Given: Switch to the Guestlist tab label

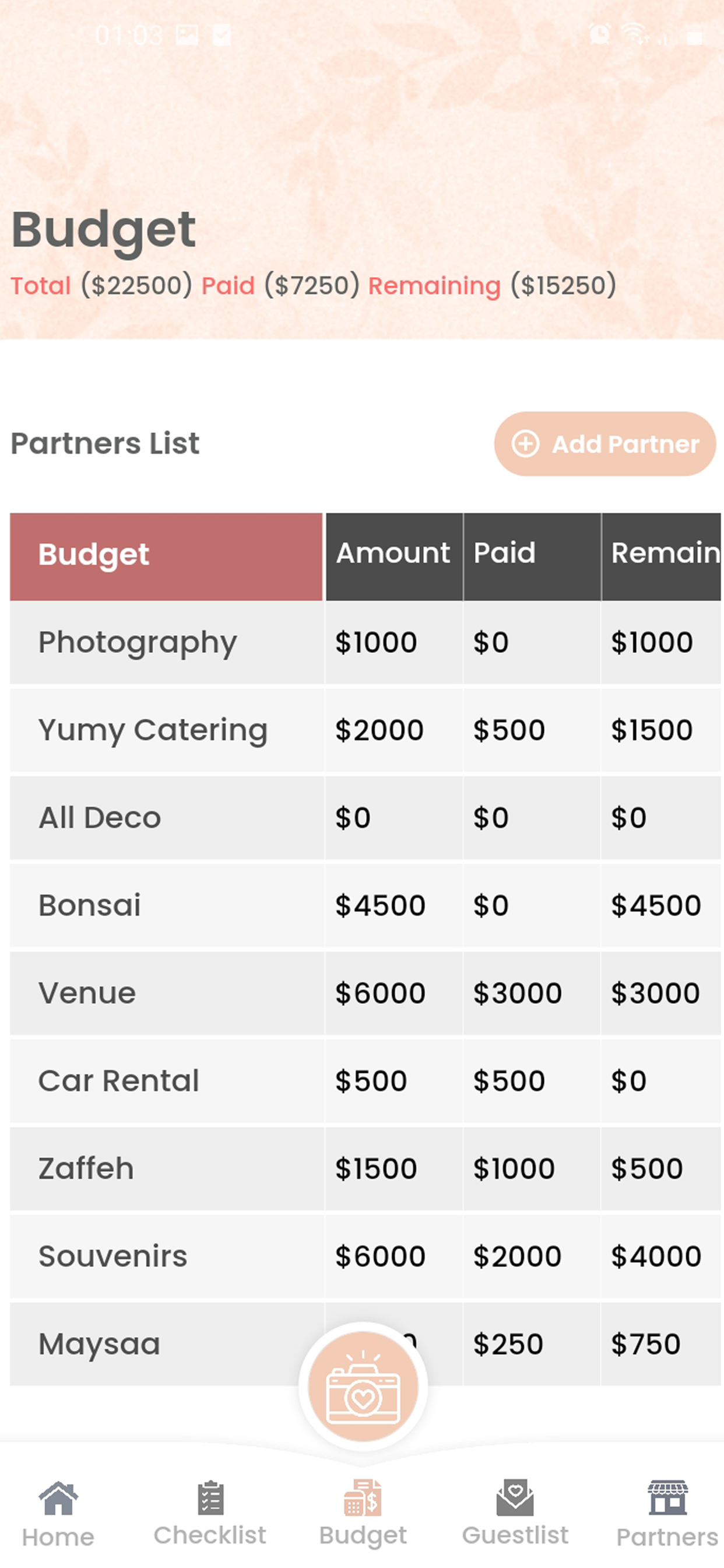Looking at the screenshot, I should point(515,1535).
